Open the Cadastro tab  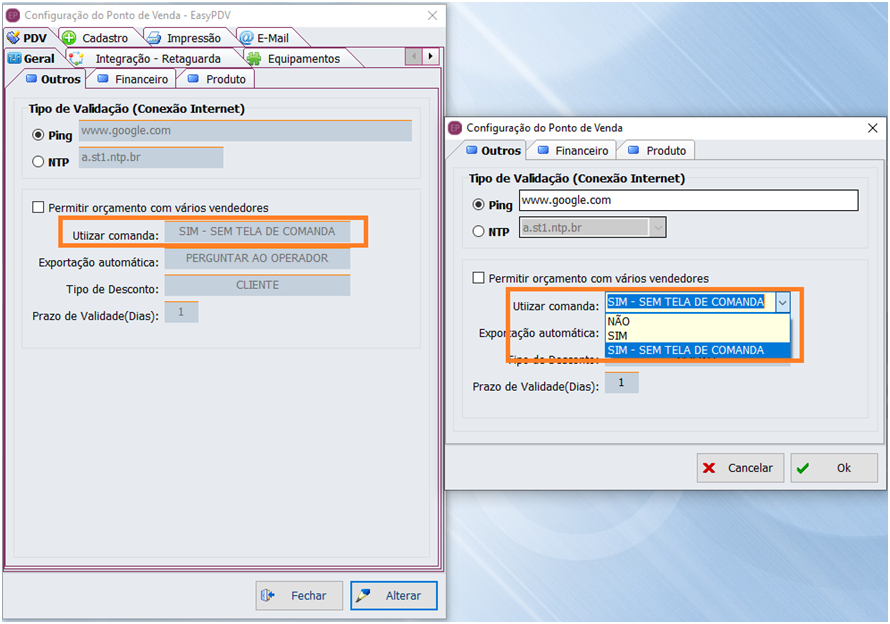(96, 38)
